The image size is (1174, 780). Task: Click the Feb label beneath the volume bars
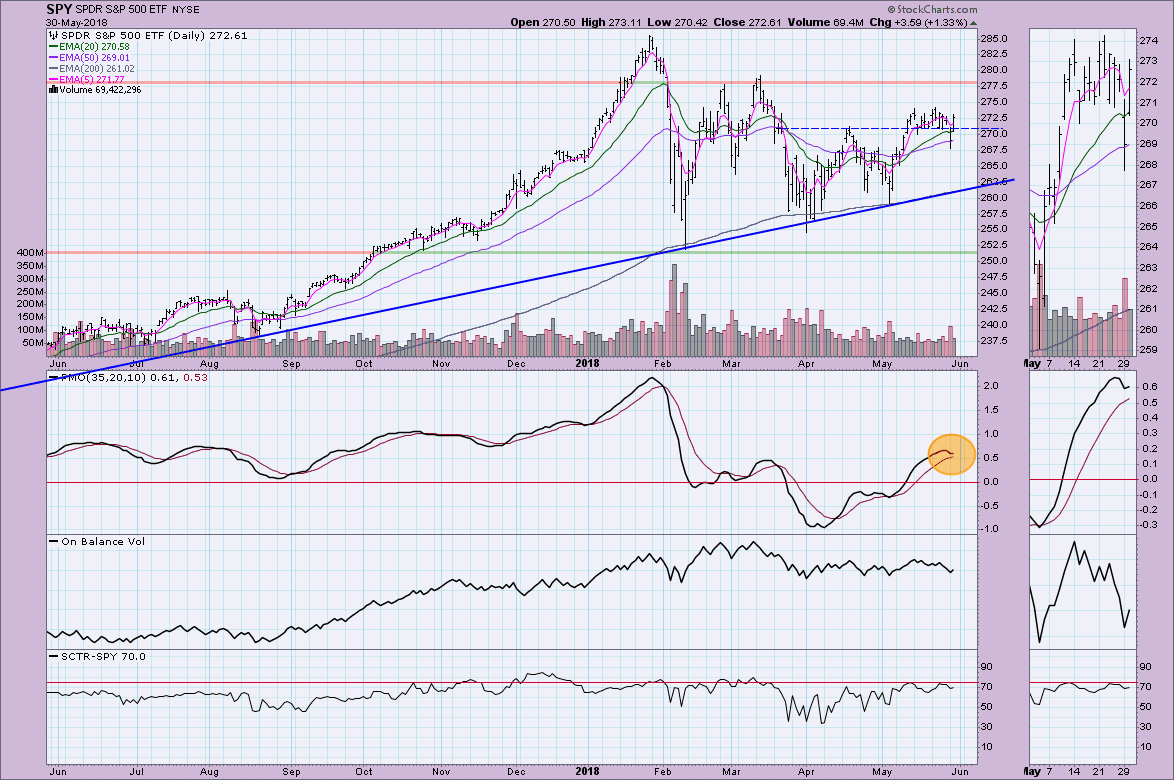pos(663,364)
